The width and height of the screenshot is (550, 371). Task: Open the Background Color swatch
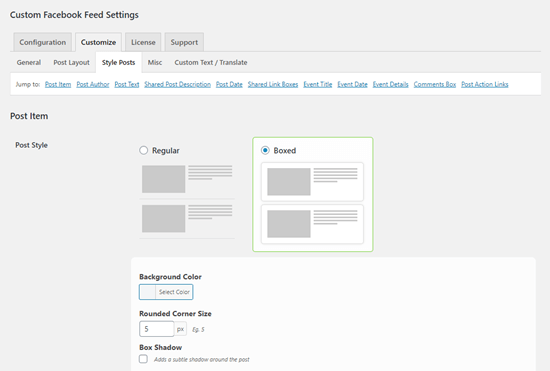pyautogui.click(x=148, y=292)
